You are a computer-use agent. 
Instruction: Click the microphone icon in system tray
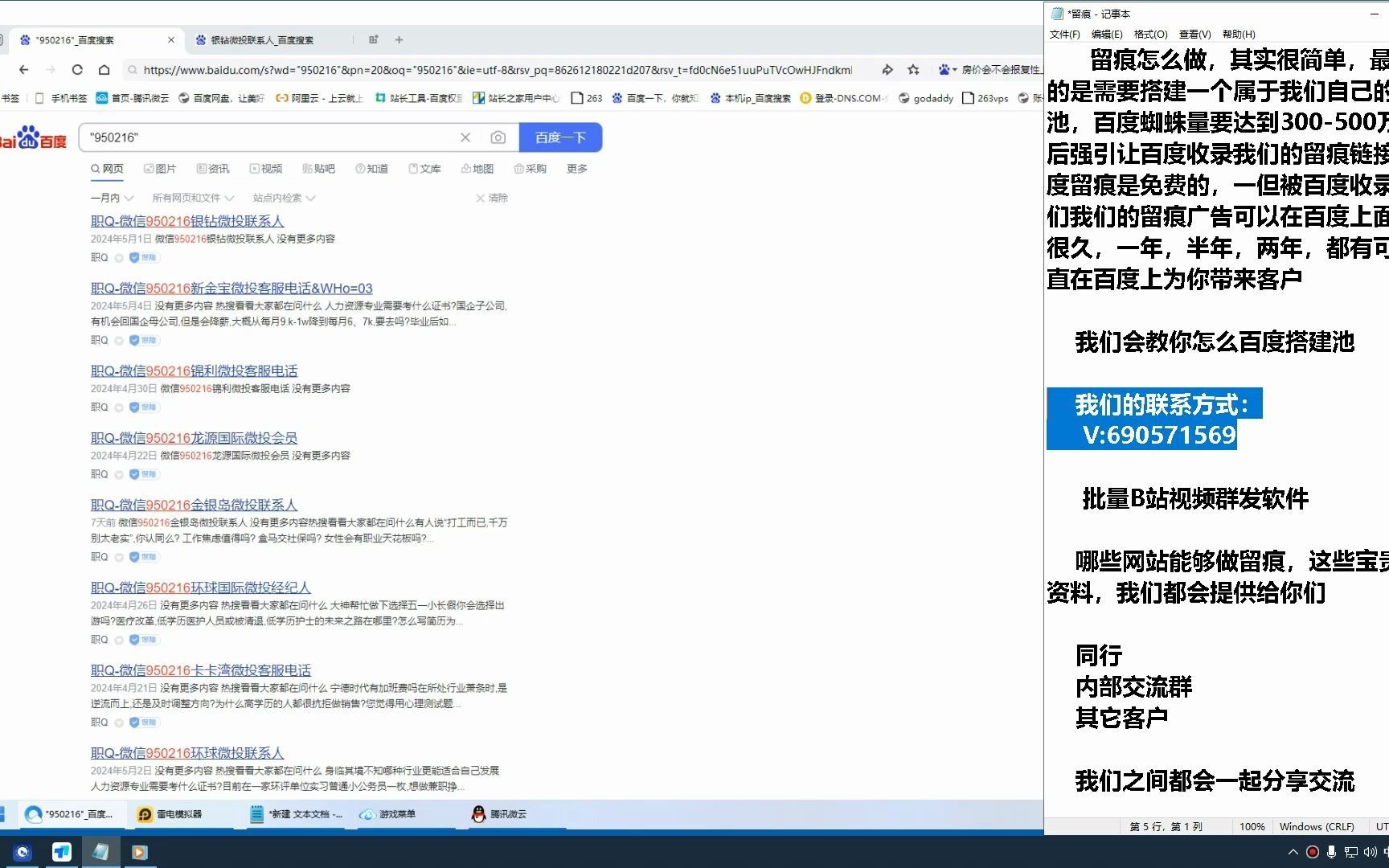tap(1332, 852)
